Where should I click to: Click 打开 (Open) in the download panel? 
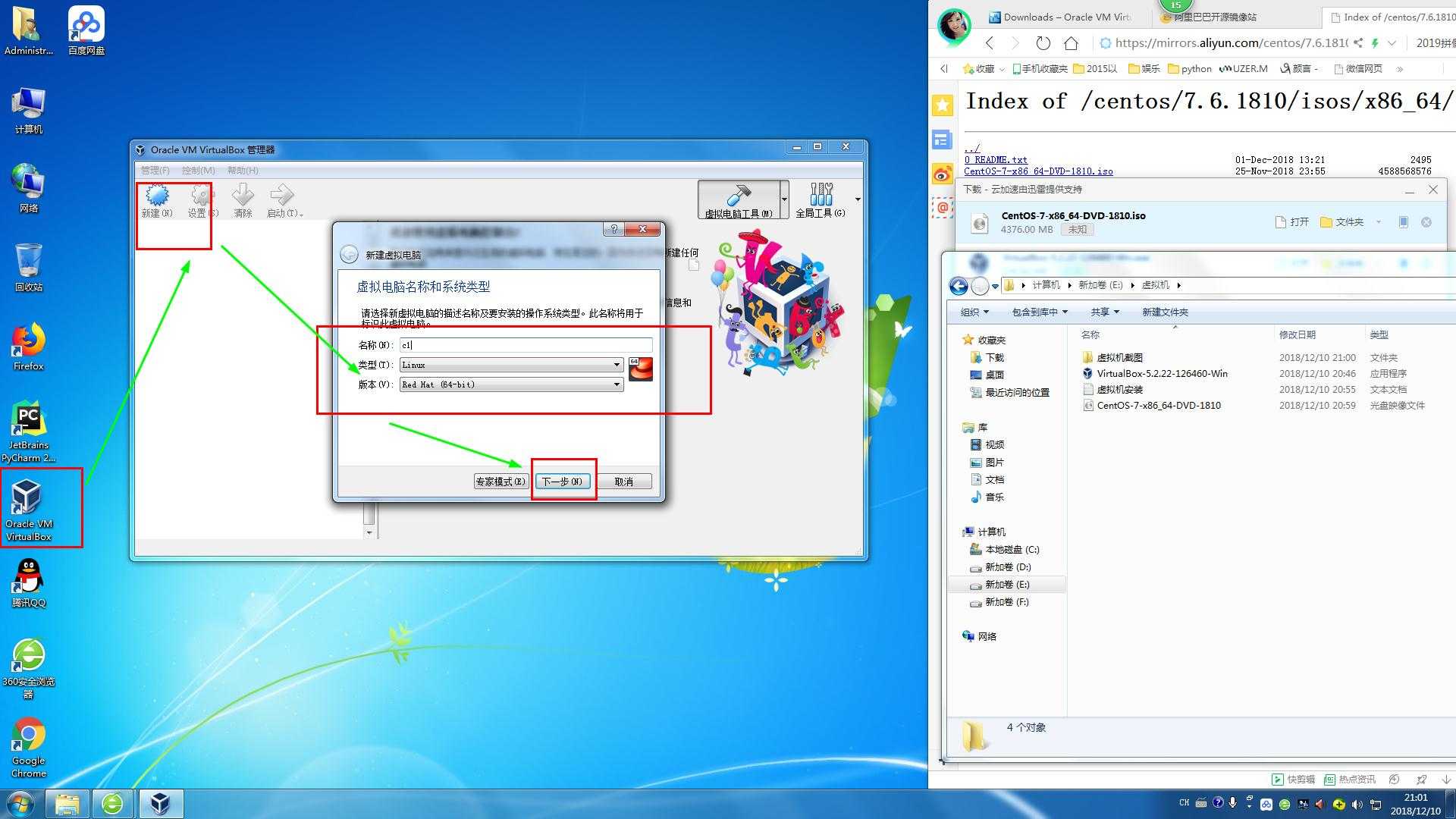[1292, 222]
